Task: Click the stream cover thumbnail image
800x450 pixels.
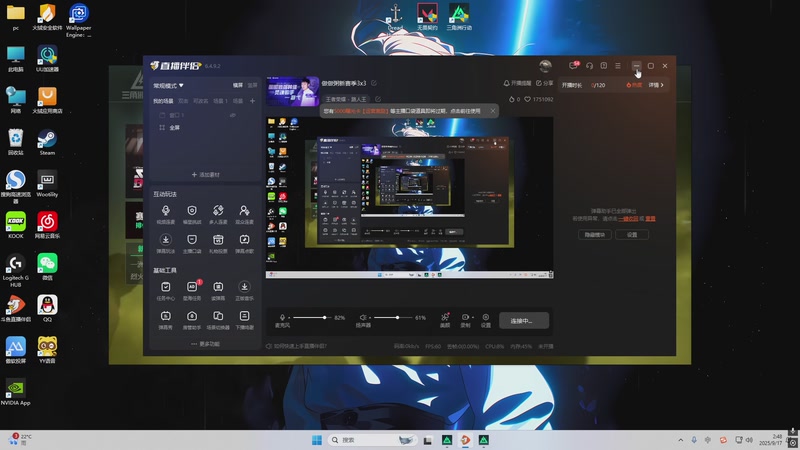Action: tap(293, 91)
